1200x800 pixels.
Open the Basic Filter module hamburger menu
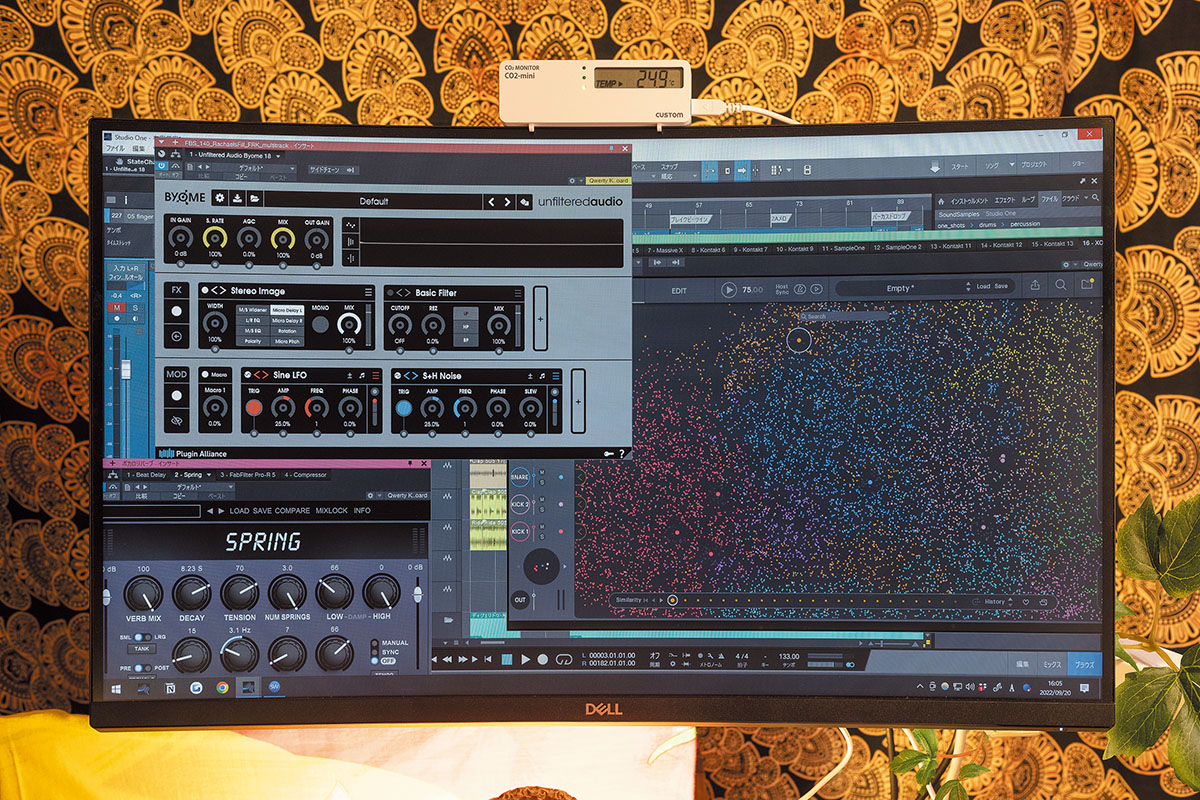517,293
